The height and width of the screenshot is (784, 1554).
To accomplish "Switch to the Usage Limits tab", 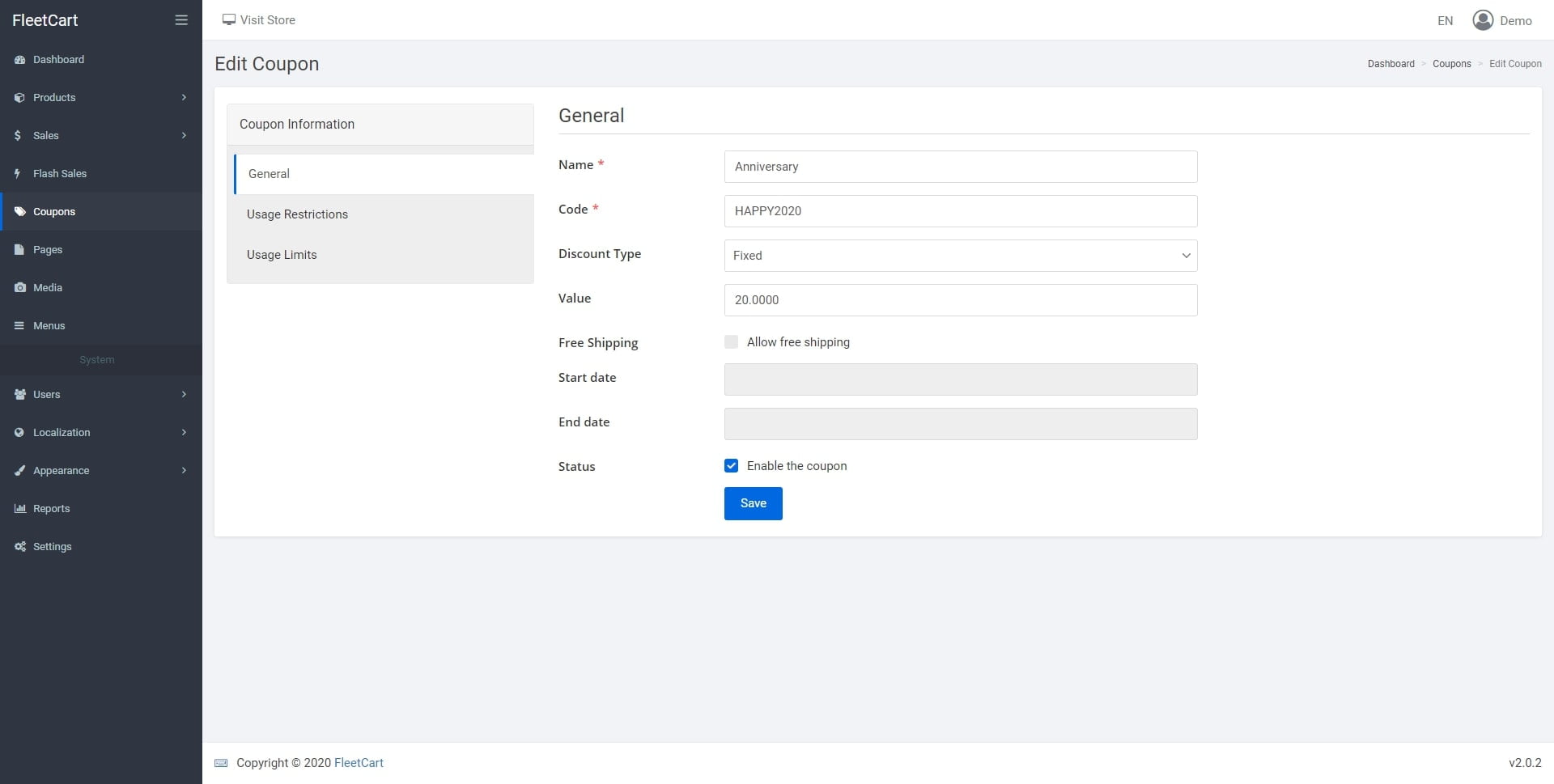I will tap(282, 255).
